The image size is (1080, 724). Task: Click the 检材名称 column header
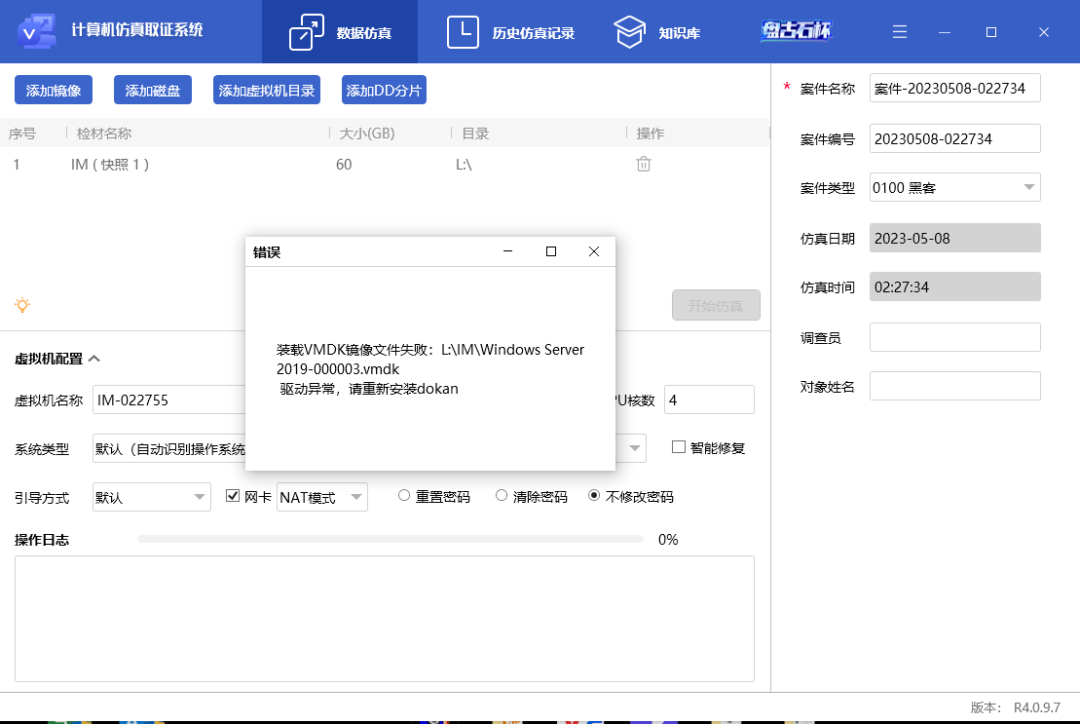[x=104, y=134]
